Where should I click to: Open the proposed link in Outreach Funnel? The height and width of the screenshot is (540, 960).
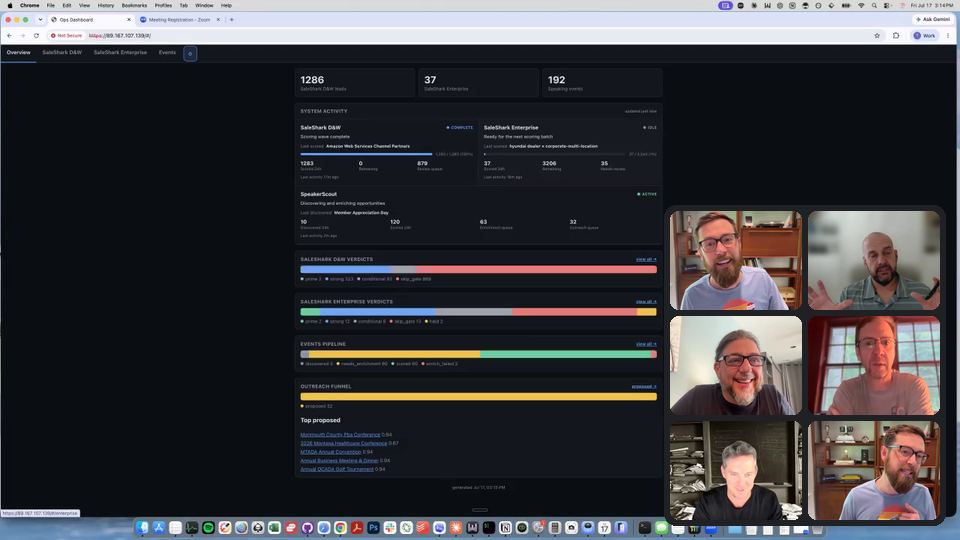(644, 387)
